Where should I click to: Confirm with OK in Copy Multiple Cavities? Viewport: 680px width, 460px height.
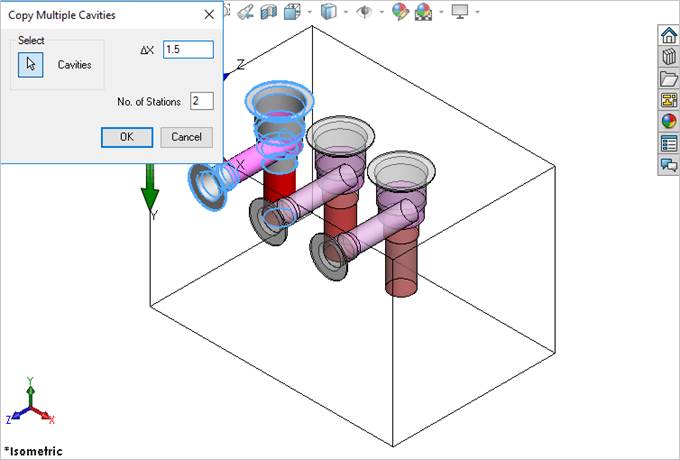(x=127, y=137)
